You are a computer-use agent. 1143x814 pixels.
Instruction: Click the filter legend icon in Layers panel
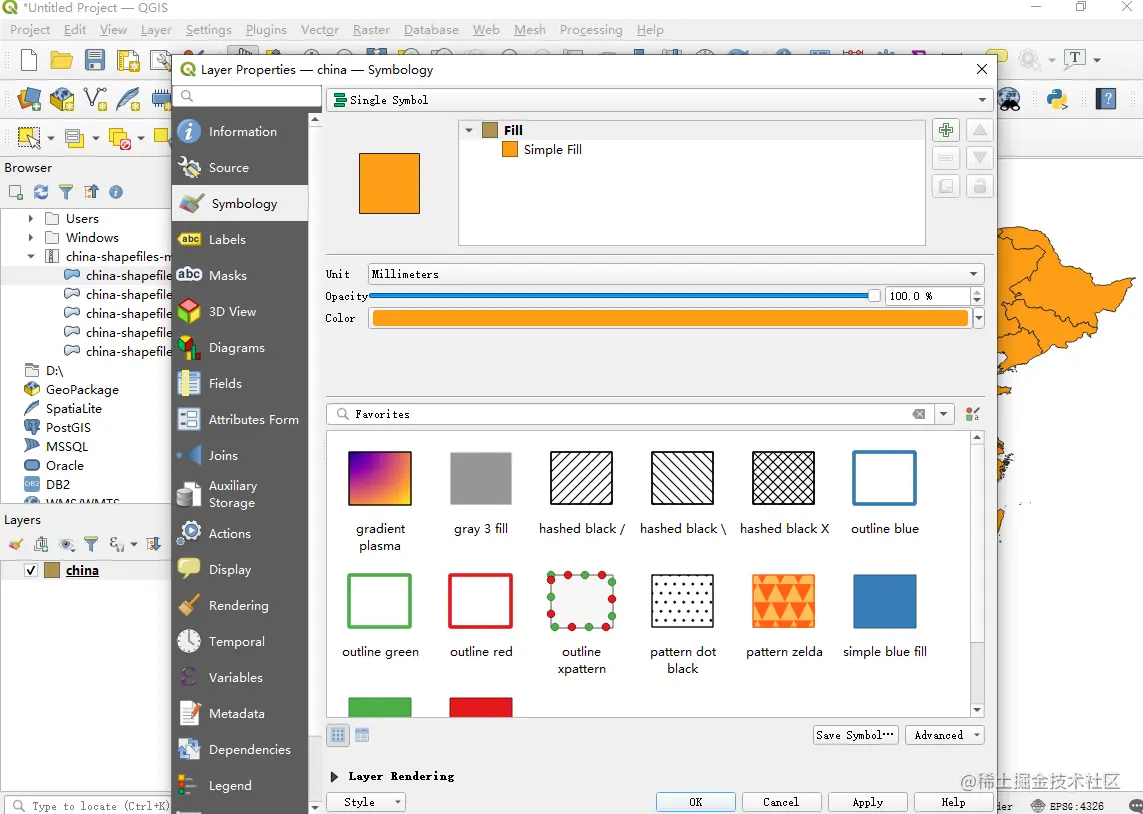tap(91, 544)
